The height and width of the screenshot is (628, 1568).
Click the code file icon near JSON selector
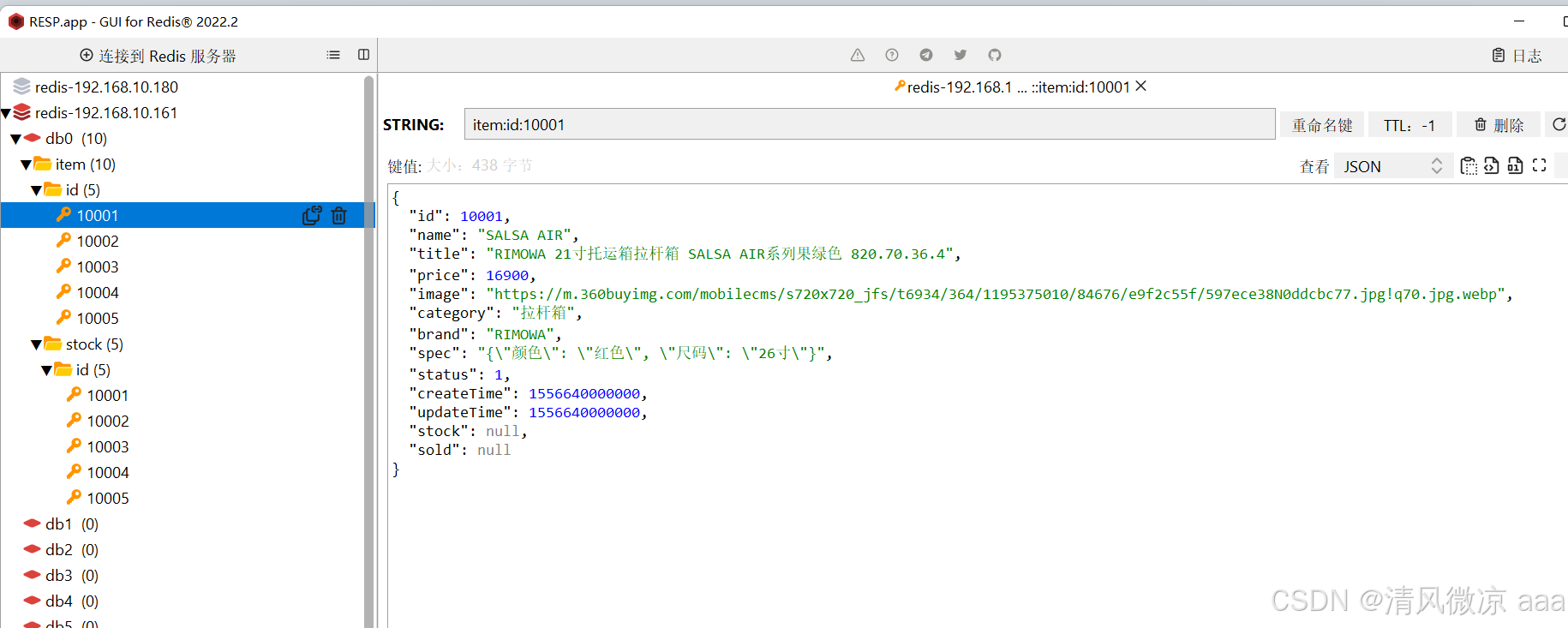[x=1492, y=165]
